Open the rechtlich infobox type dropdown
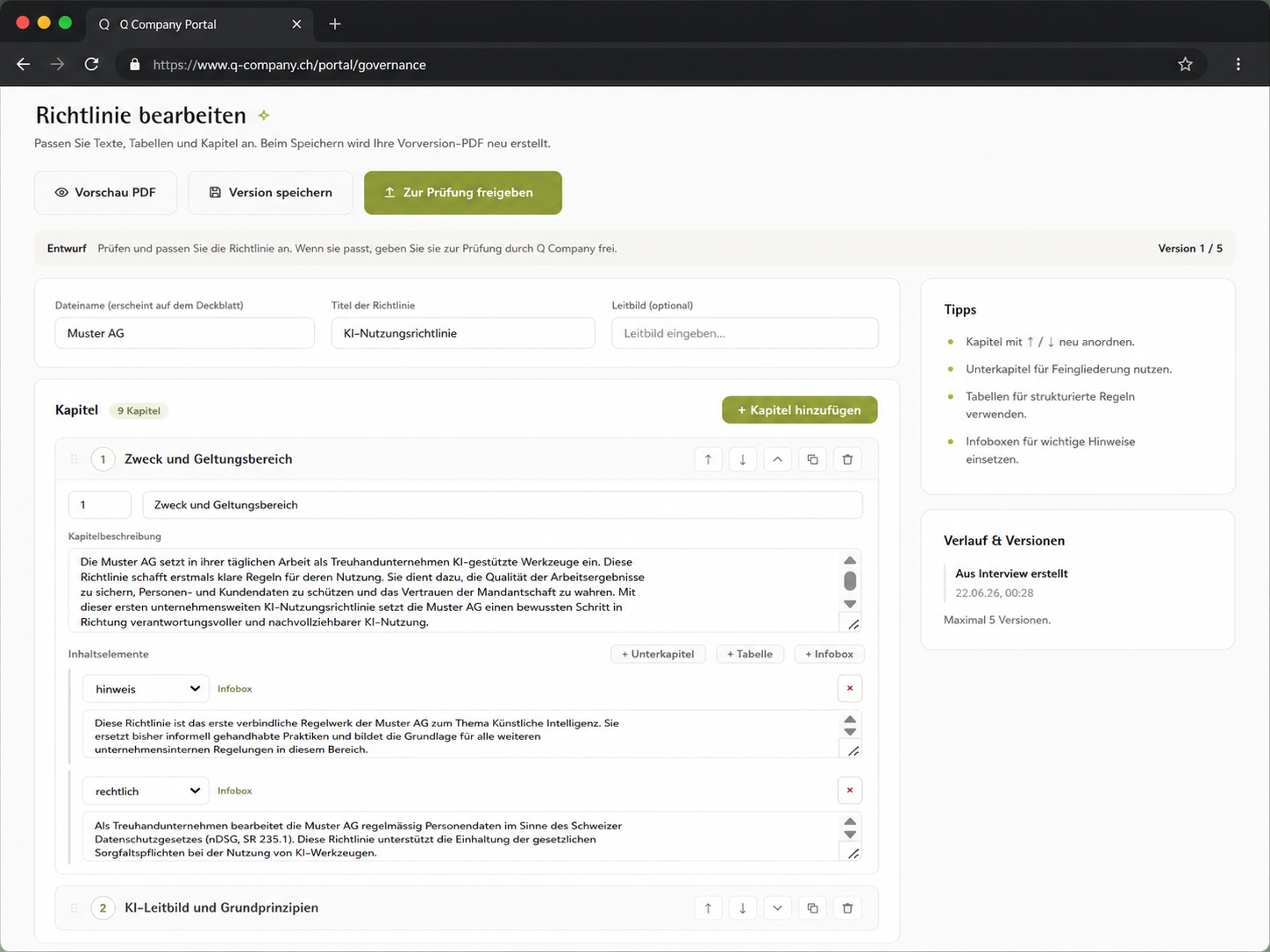Screen dimensions: 1270x952 (146, 791)
